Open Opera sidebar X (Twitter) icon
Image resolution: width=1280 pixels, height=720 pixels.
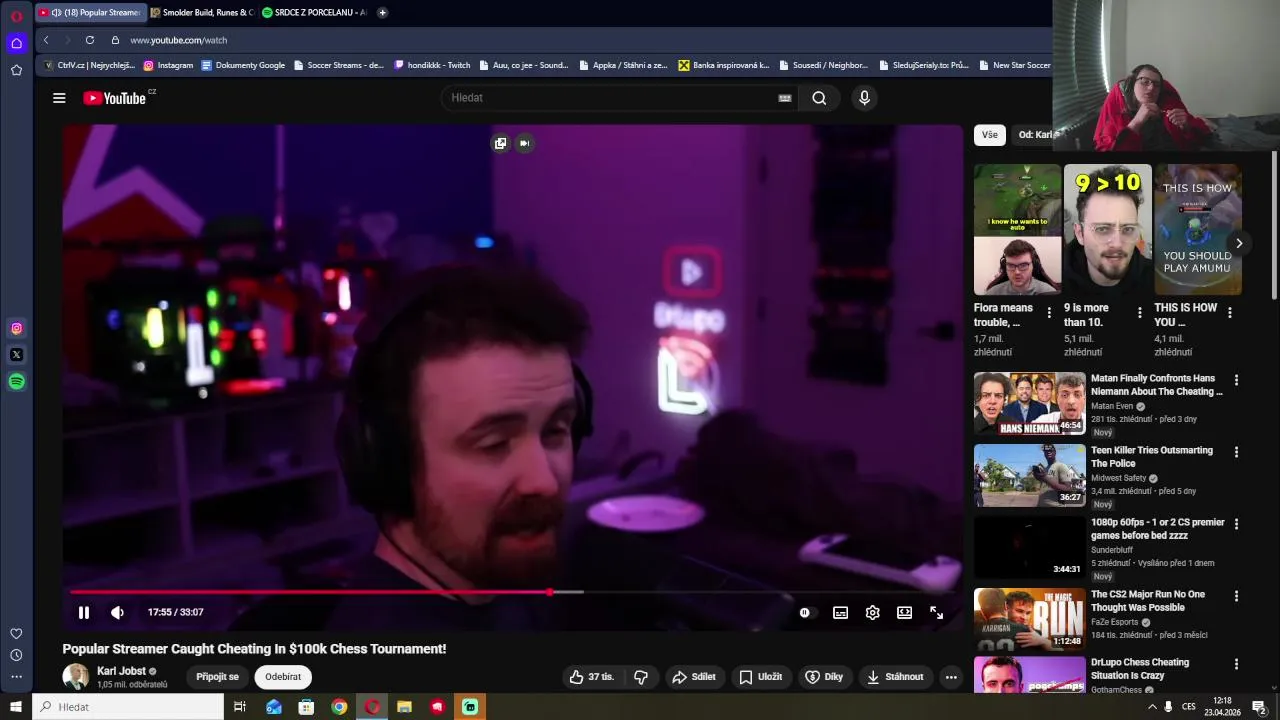pos(16,355)
